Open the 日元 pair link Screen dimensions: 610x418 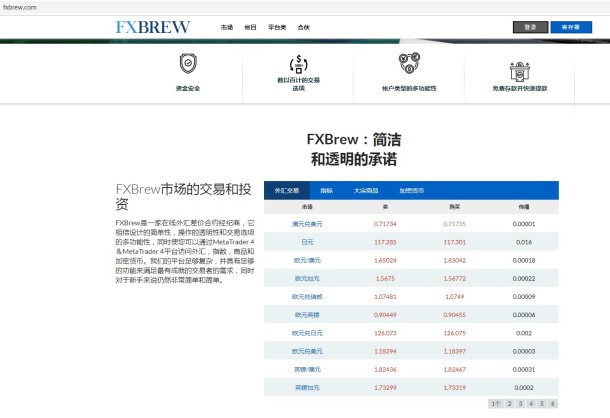pyautogui.click(x=307, y=242)
